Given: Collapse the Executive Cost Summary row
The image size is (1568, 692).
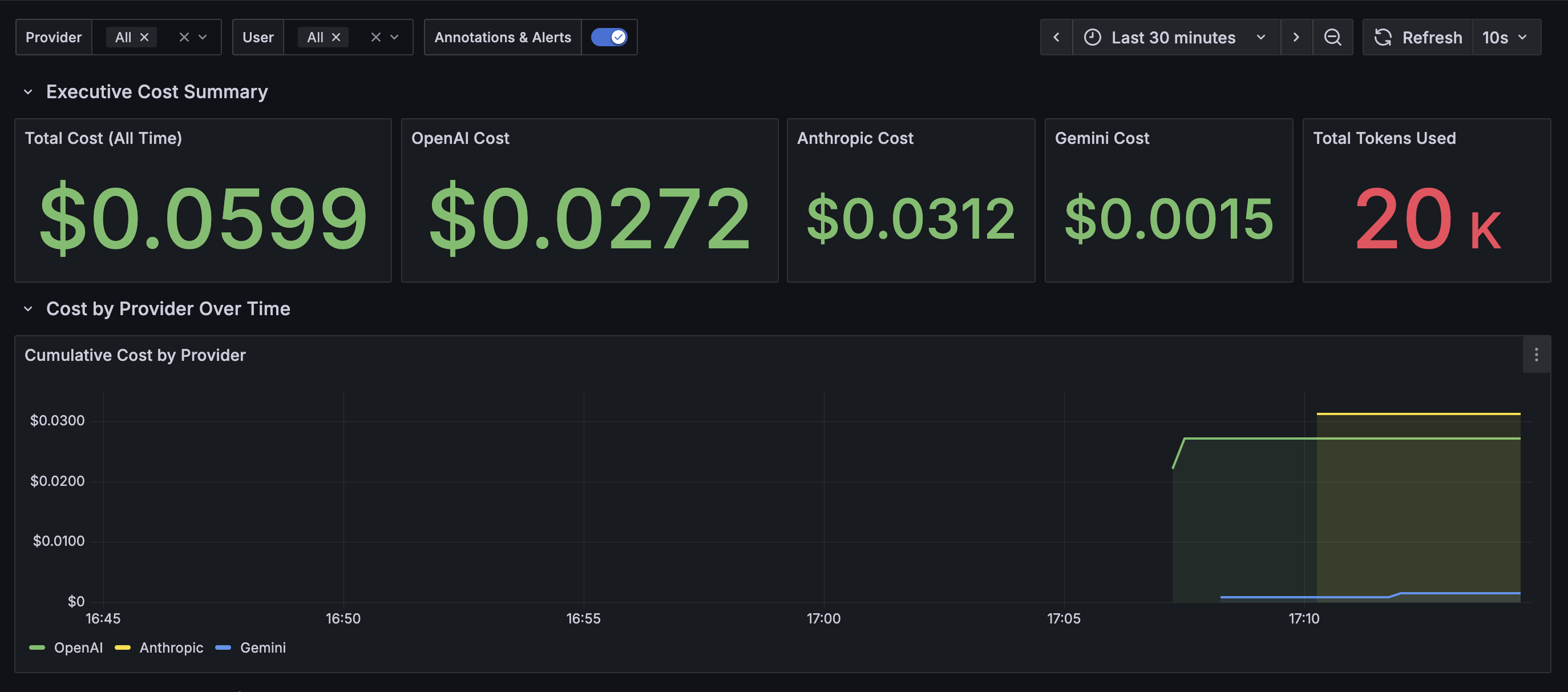Looking at the screenshot, I should click(x=28, y=92).
